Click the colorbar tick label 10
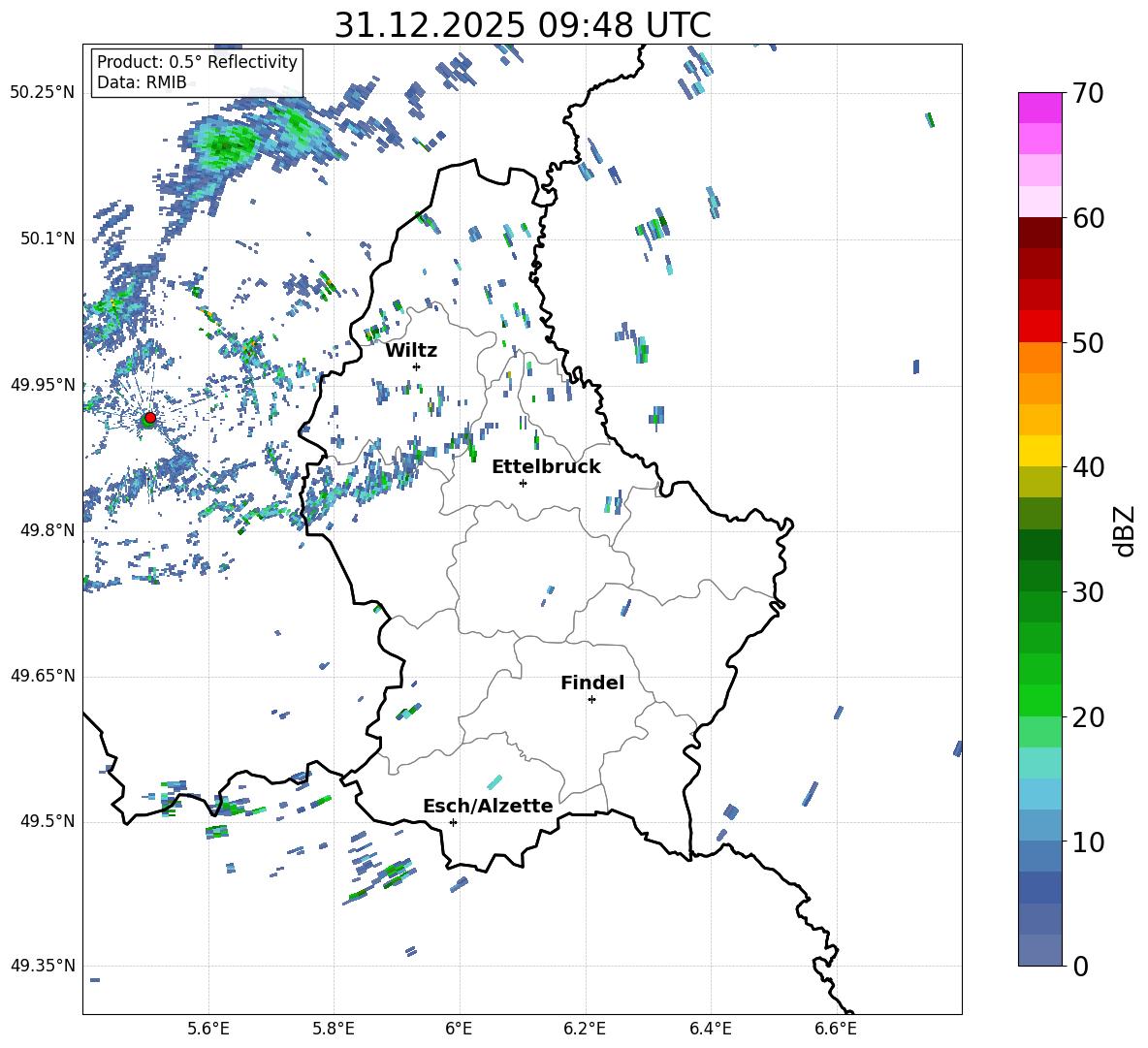Image resolution: width=1148 pixels, height=1048 pixels. pos(1088,842)
